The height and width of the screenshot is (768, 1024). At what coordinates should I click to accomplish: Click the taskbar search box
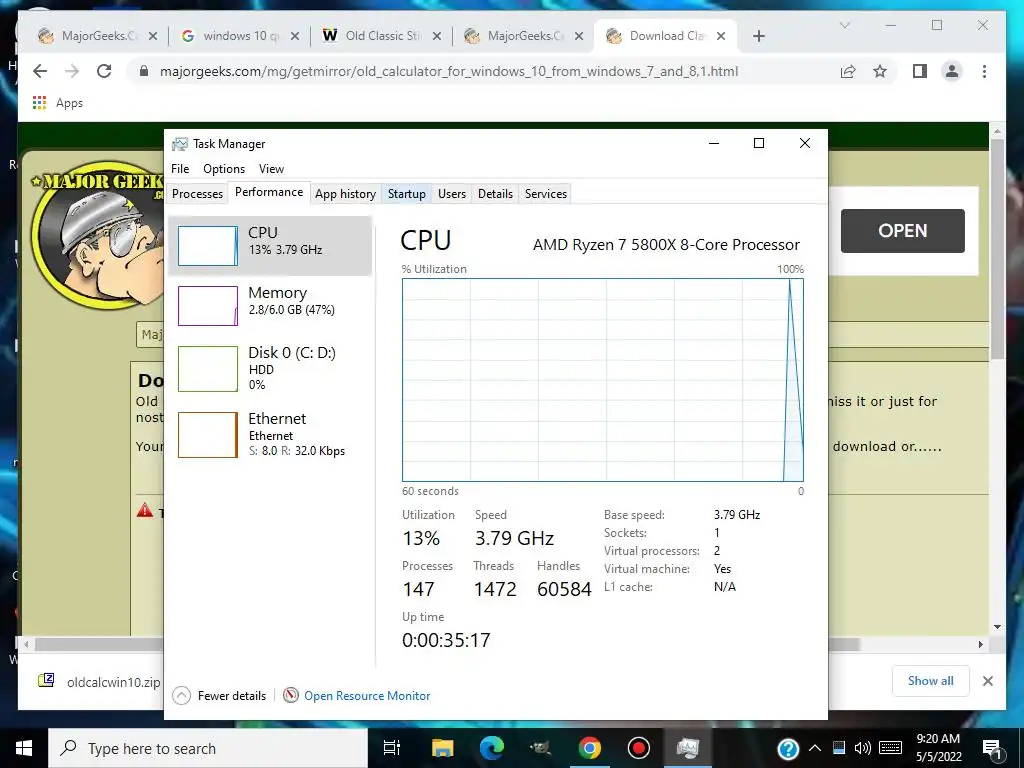208,748
